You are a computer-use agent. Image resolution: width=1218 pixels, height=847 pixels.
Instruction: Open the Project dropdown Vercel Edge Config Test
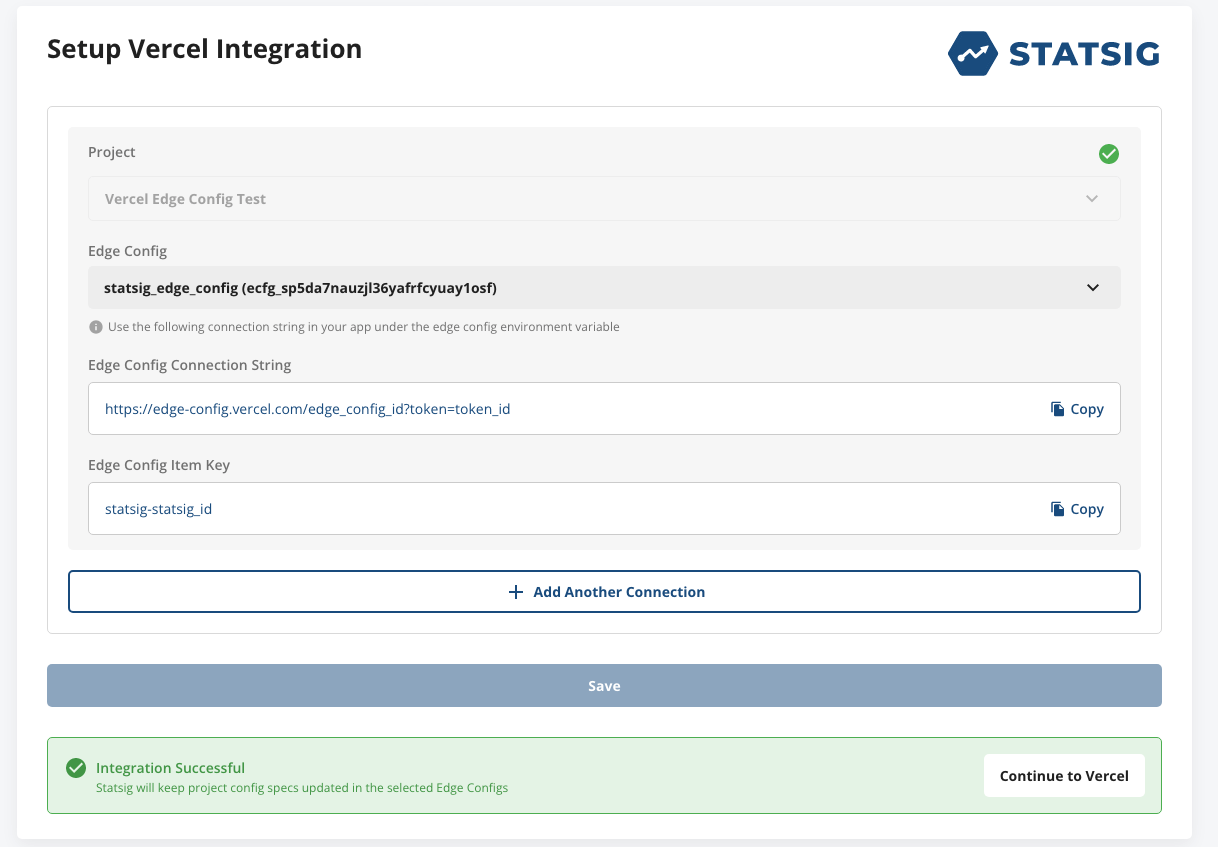tap(604, 199)
